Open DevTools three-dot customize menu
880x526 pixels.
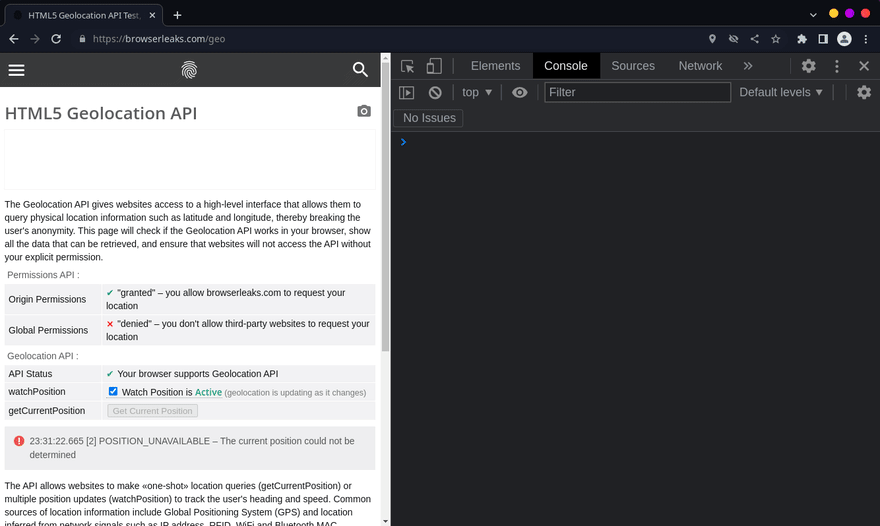click(837, 66)
